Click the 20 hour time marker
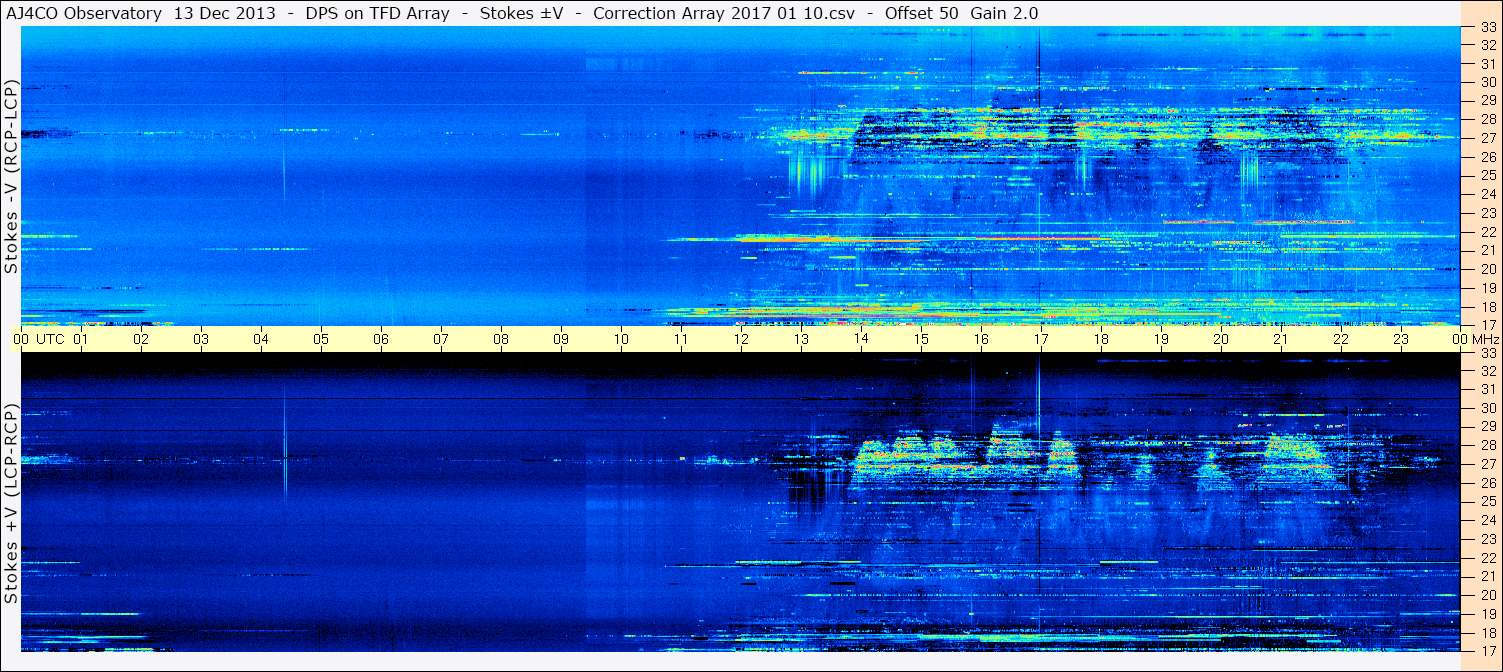 pos(1221,339)
